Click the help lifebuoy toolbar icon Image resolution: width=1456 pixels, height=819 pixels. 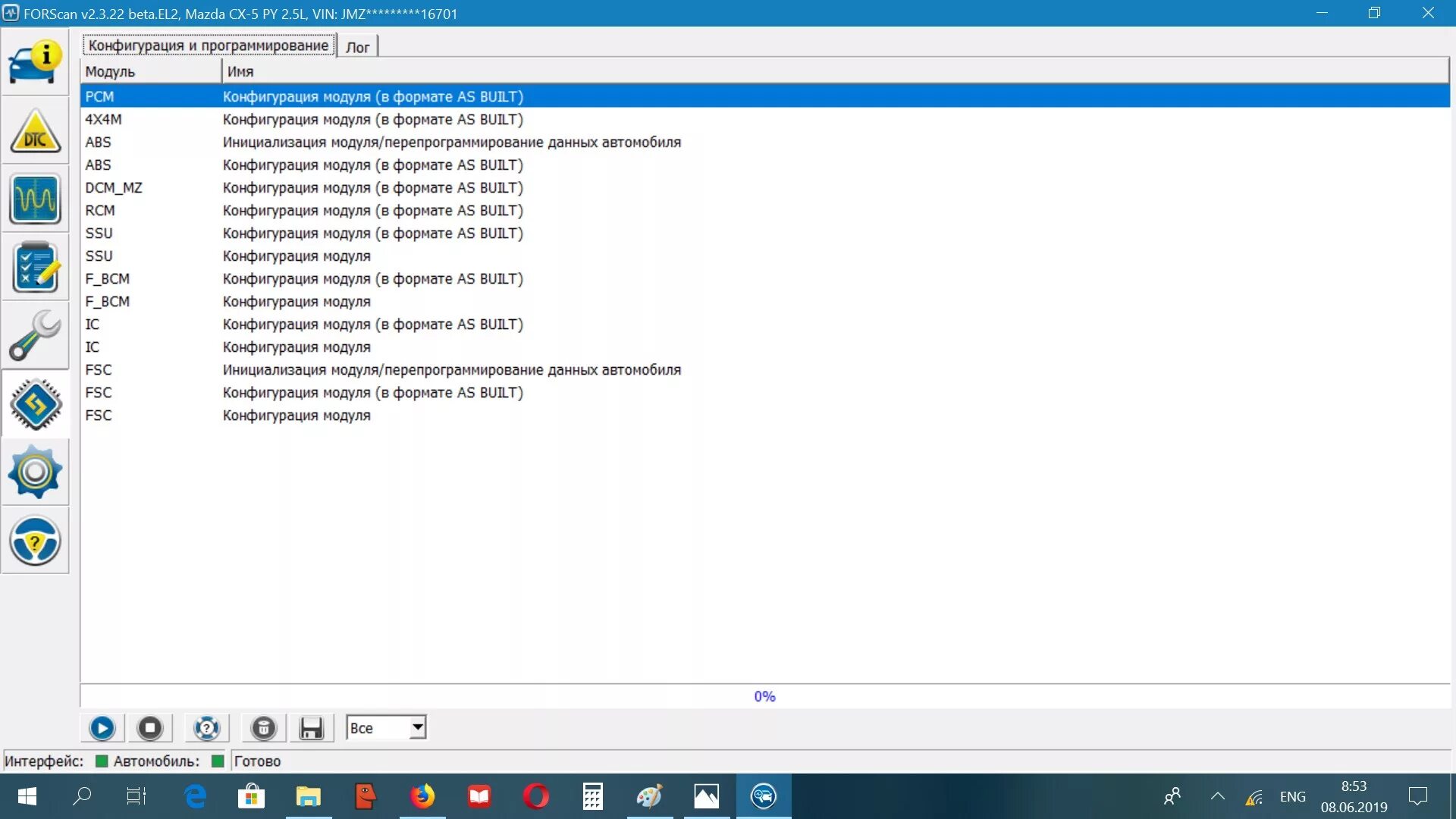(x=206, y=728)
